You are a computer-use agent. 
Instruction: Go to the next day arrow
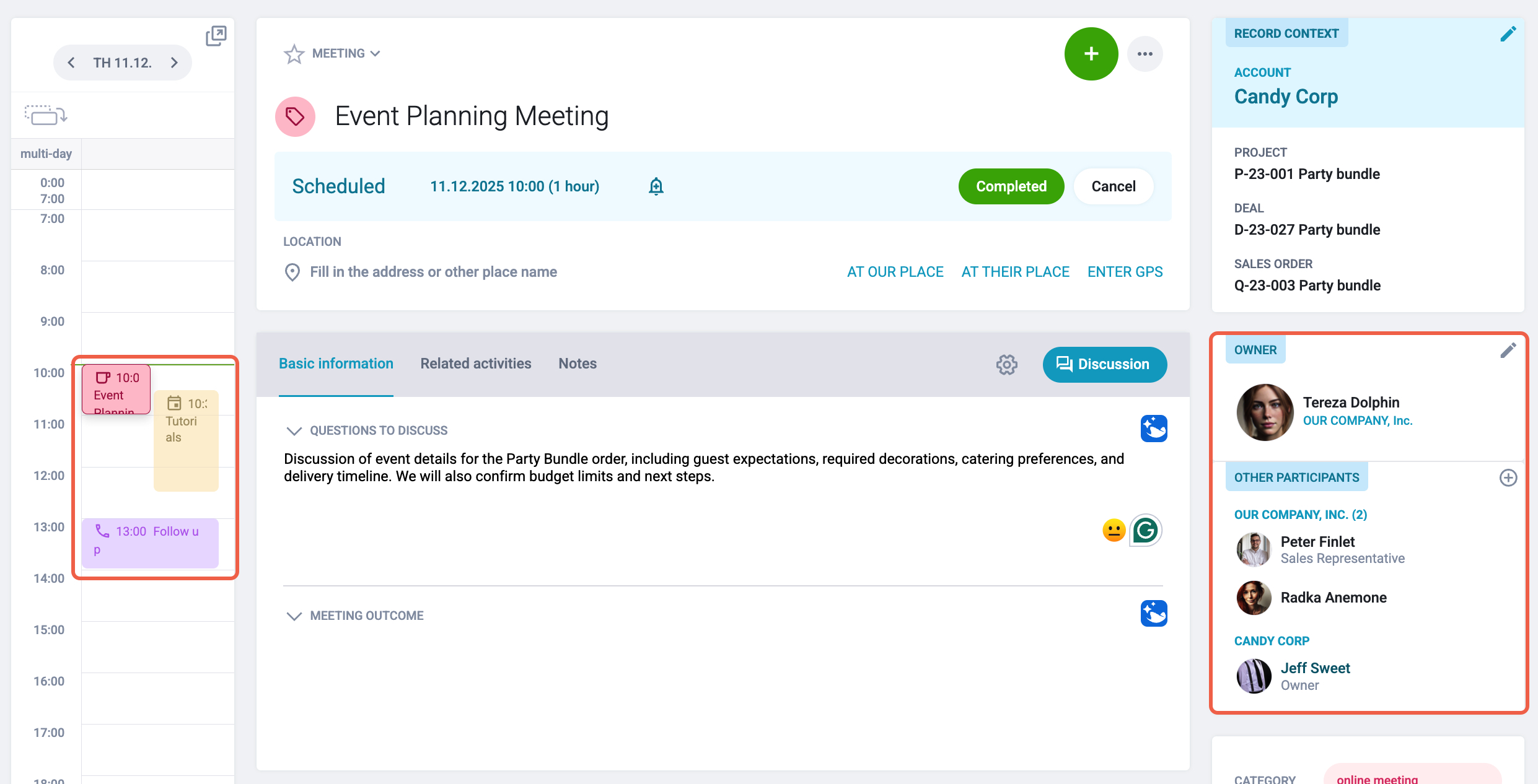click(174, 63)
